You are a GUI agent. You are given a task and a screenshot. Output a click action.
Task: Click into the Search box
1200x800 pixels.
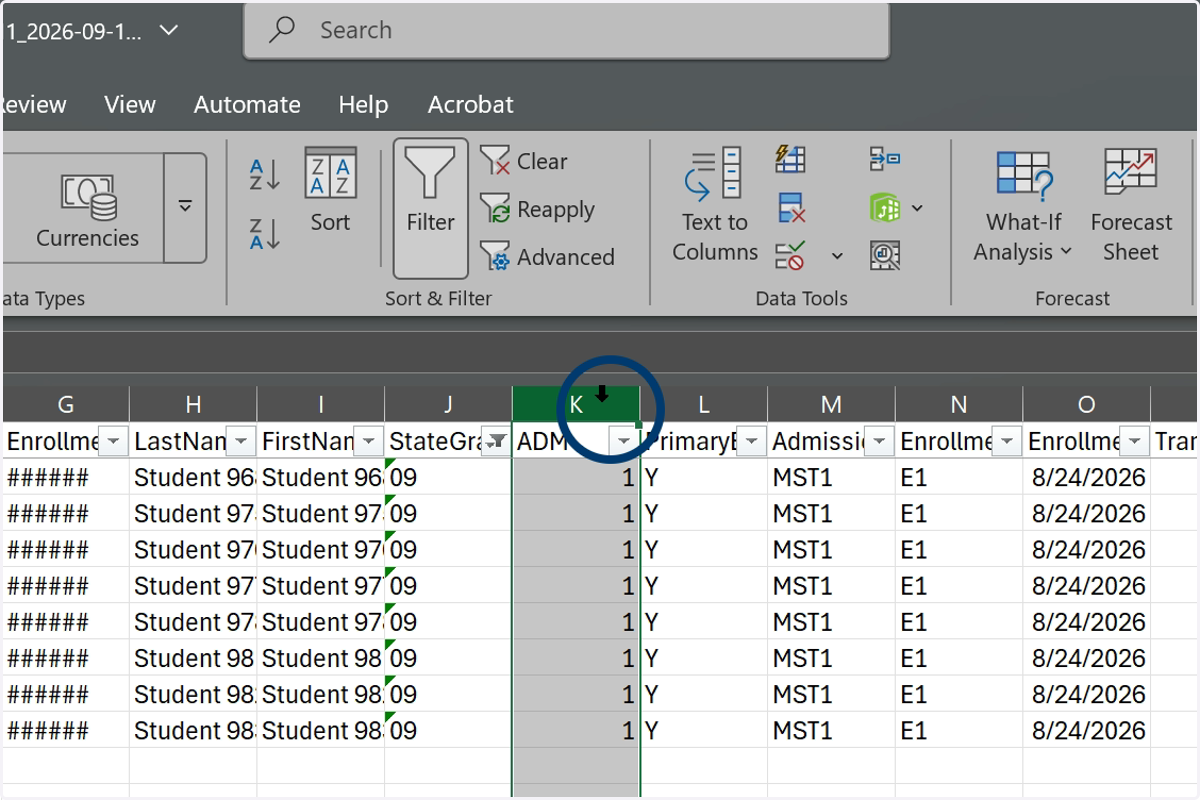coord(566,30)
